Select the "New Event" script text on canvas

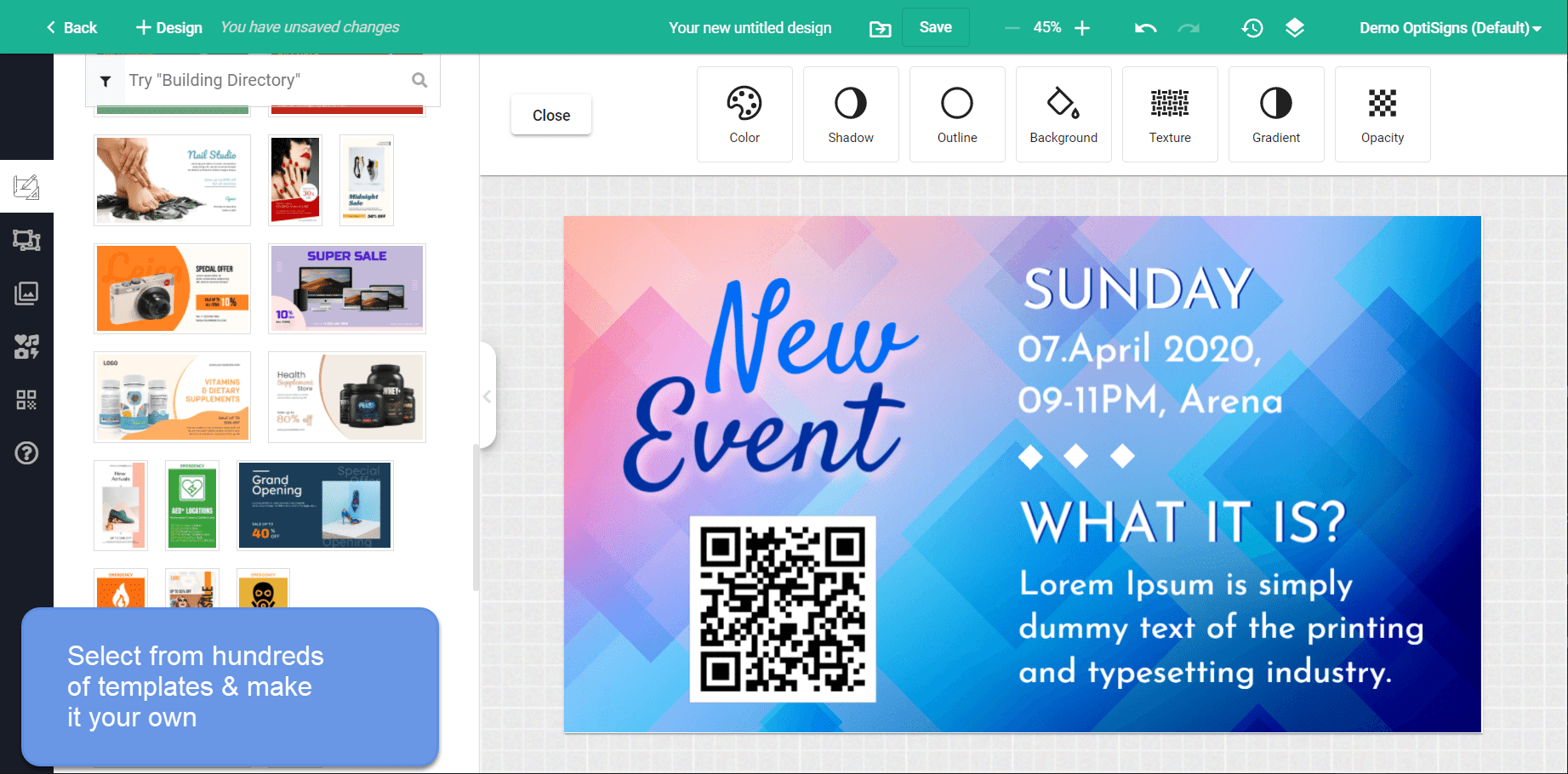point(770,387)
